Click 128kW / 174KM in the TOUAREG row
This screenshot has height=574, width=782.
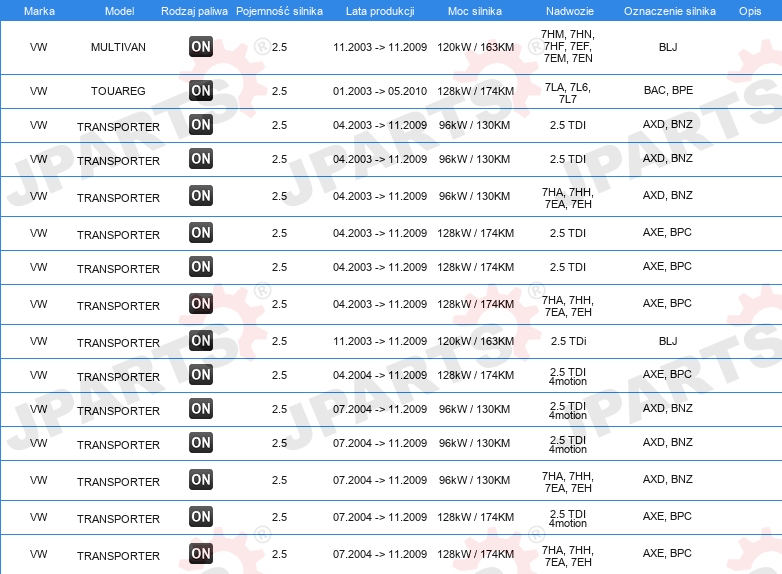pos(475,91)
